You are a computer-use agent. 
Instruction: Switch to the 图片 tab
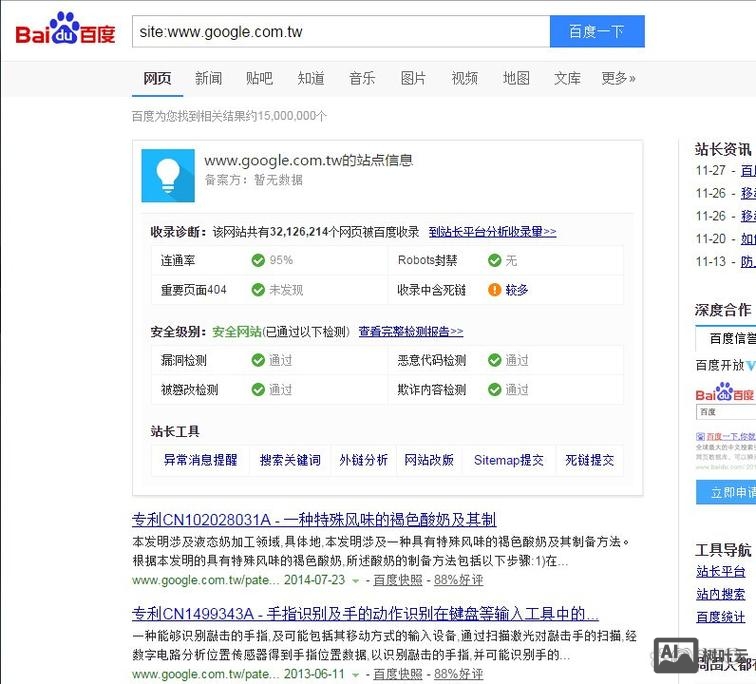413,78
